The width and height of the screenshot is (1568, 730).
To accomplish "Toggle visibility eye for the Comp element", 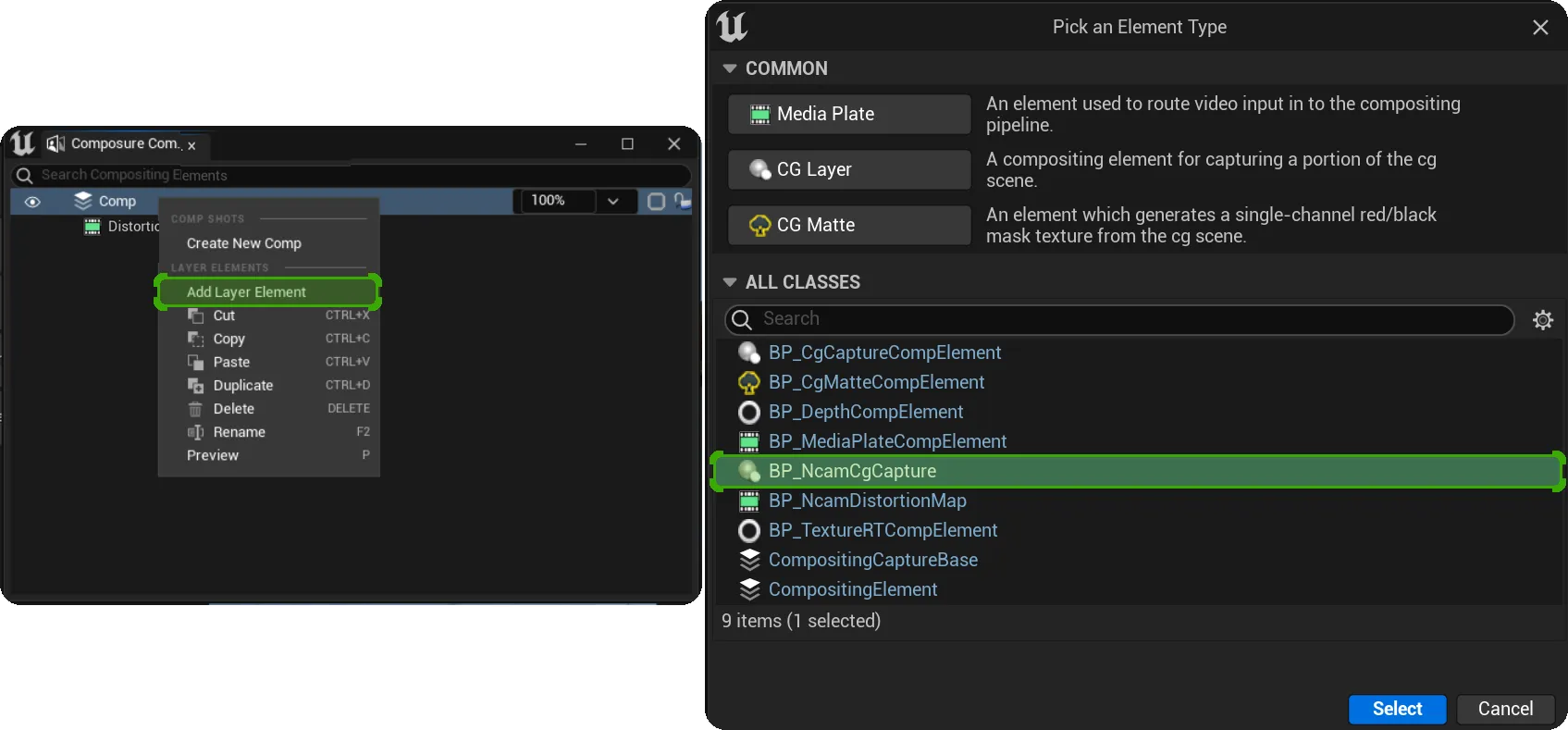I will [32, 202].
